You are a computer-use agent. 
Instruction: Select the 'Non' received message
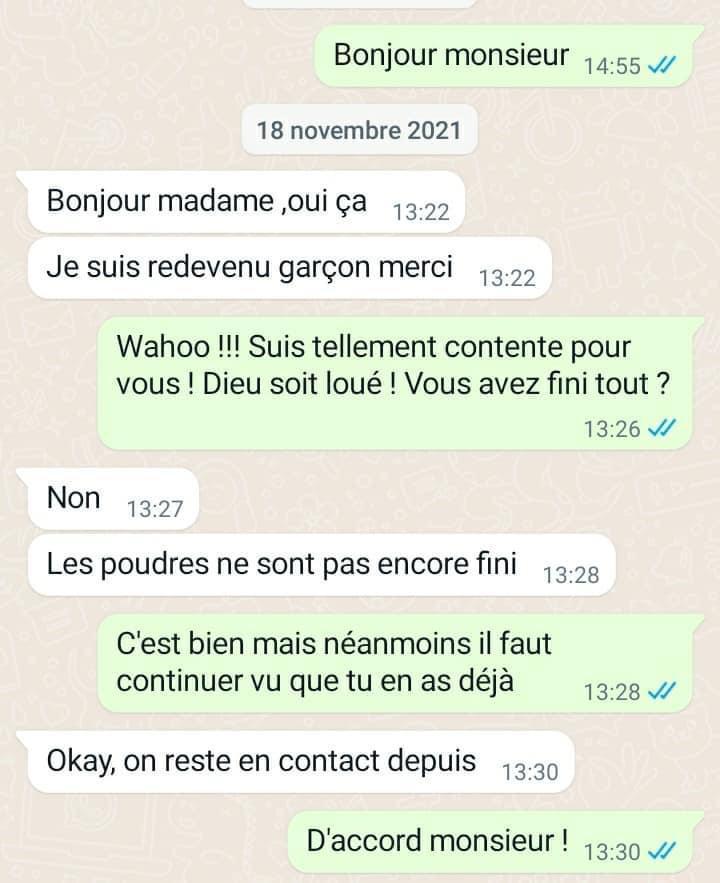[x=114, y=499]
